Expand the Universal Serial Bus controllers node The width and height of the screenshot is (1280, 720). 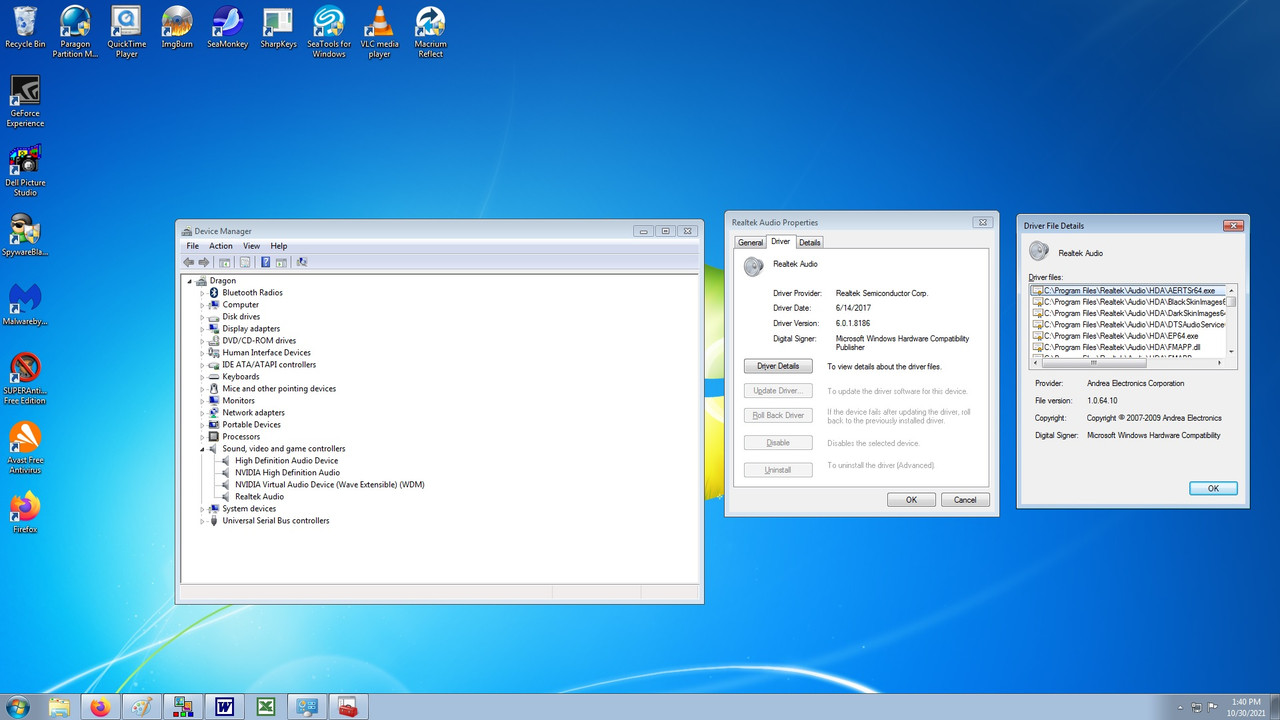point(202,521)
